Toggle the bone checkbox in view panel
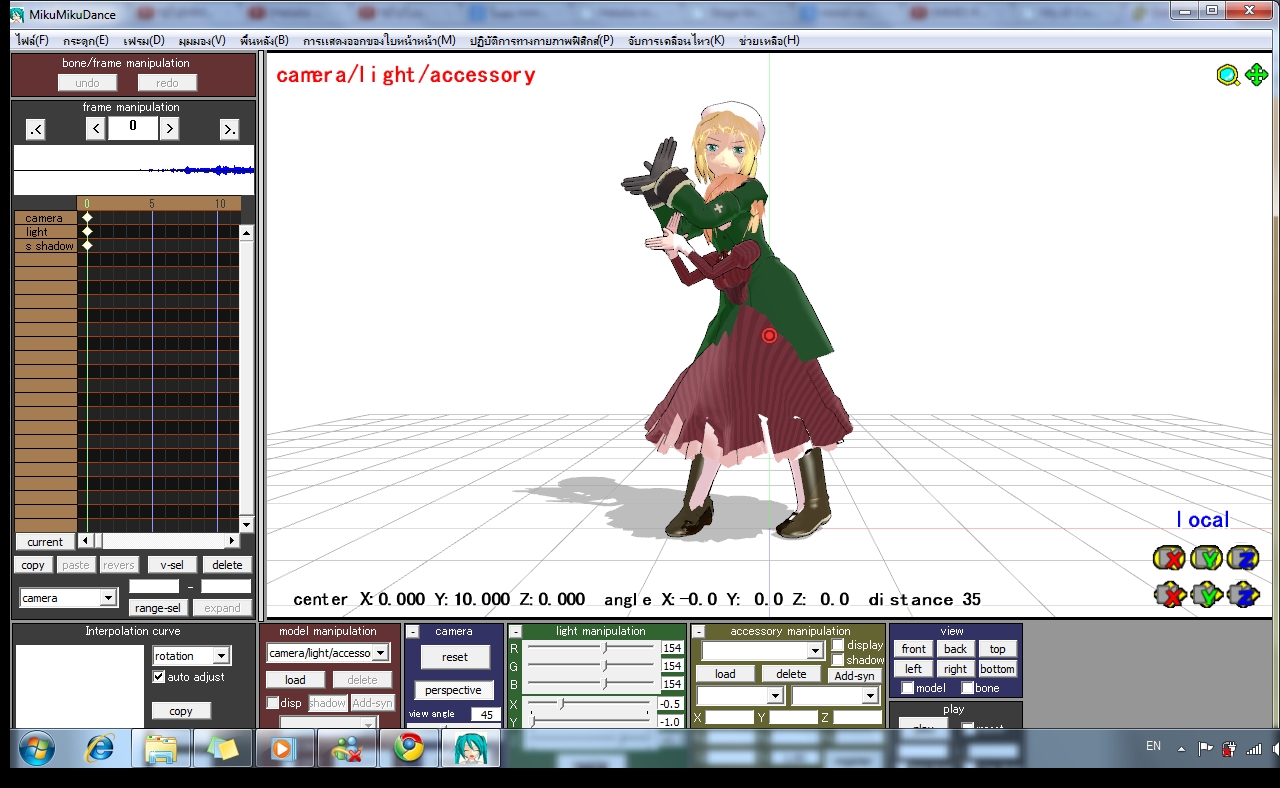1280x788 pixels. point(967,688)
